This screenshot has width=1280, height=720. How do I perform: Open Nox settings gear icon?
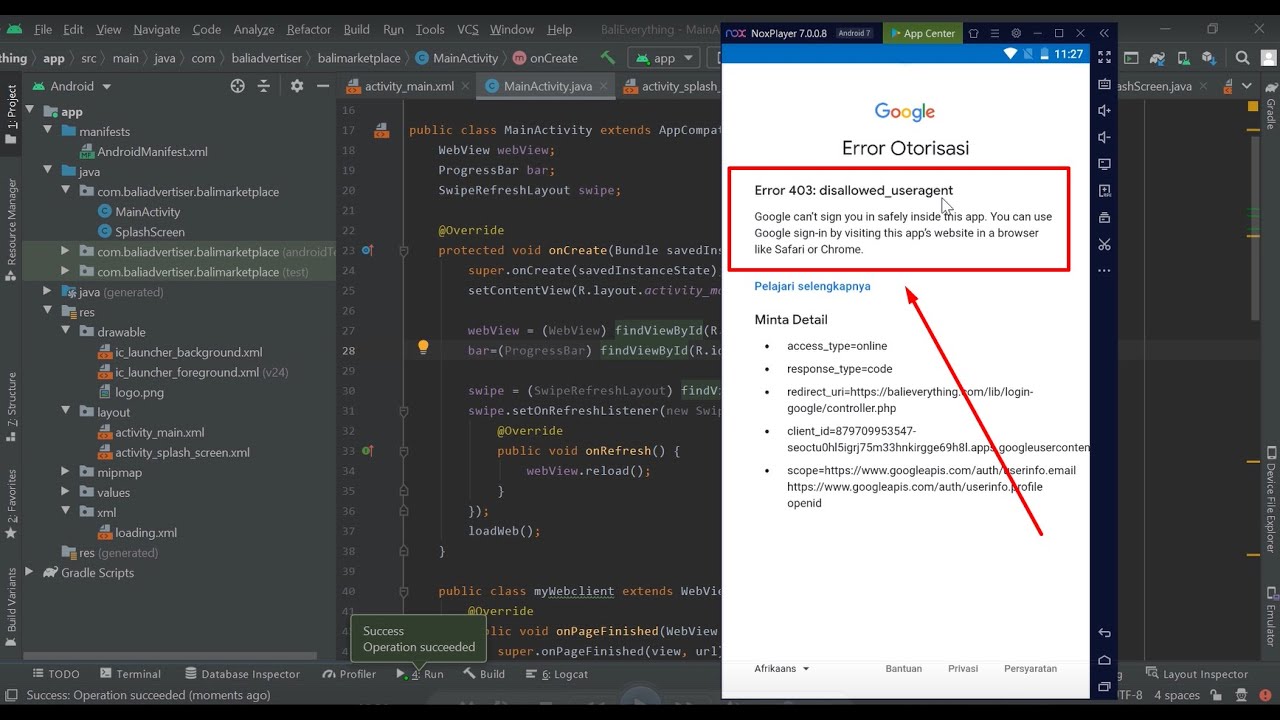1016,33
